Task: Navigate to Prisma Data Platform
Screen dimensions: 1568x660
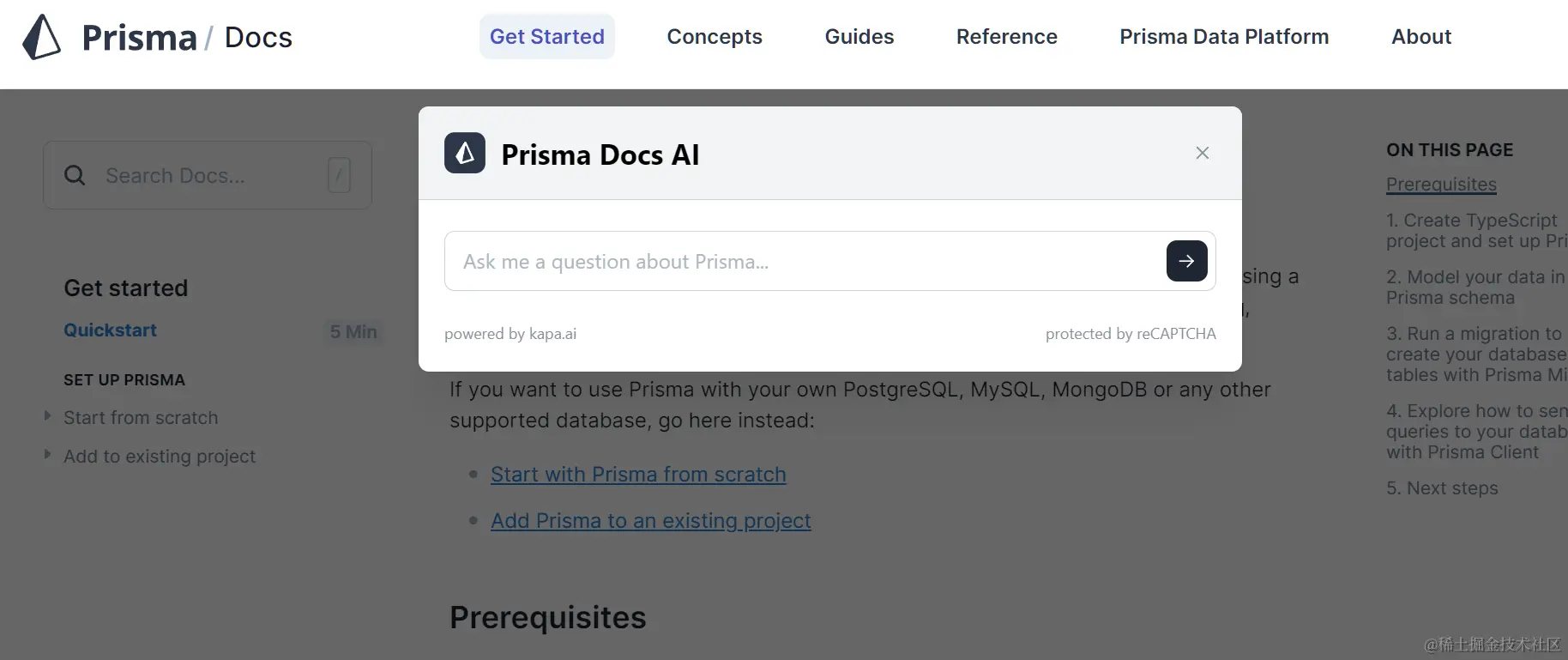Action: [1224, 37]
